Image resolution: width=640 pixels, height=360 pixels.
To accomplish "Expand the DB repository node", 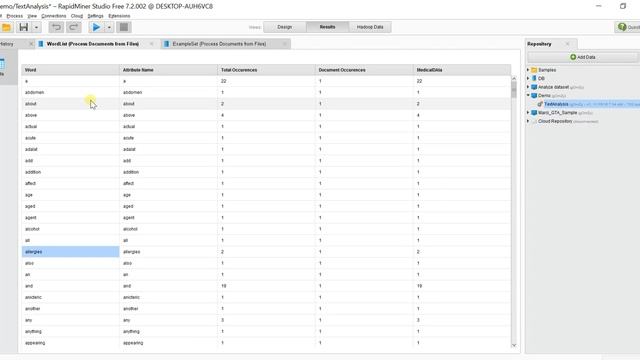I will [528, 78].
